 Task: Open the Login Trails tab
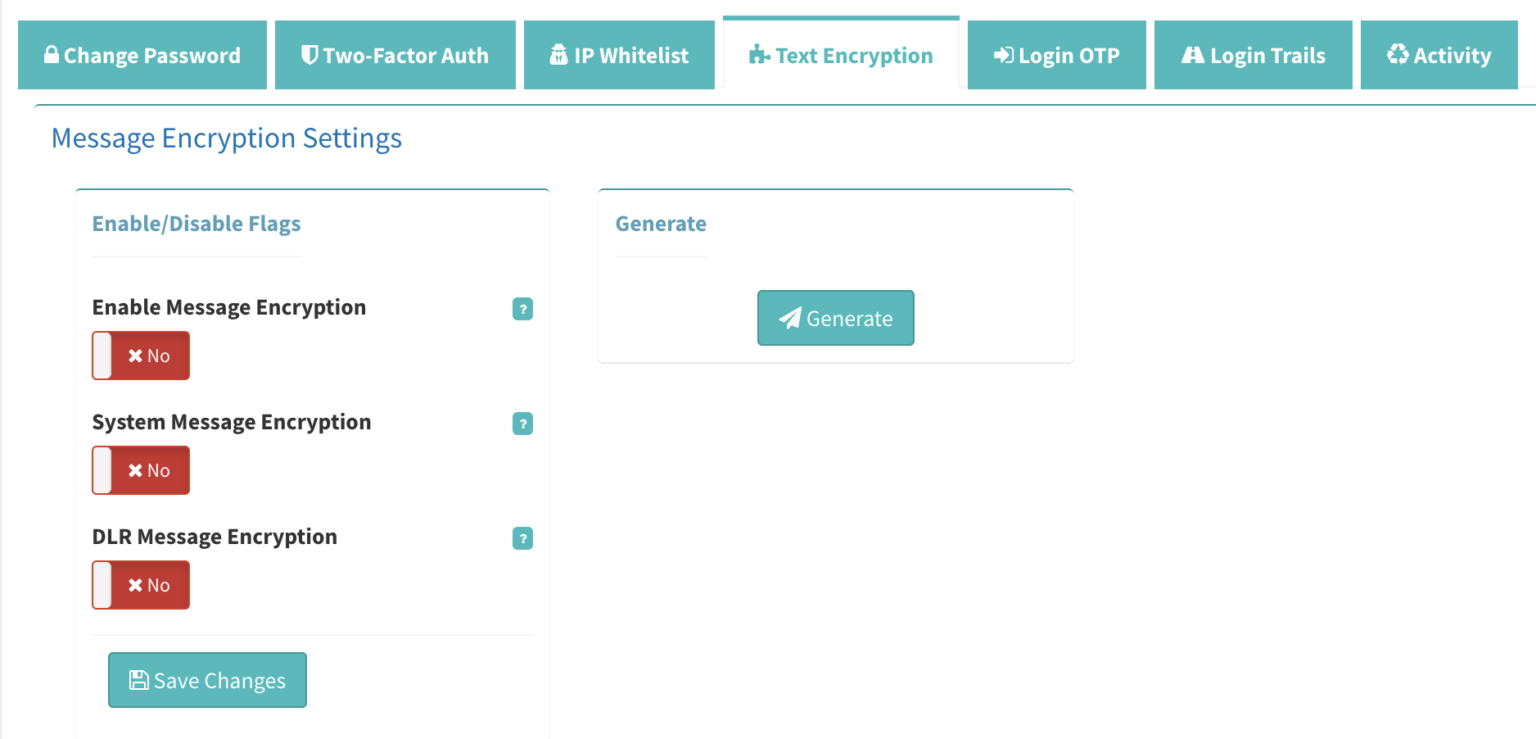coord(1252,55)
